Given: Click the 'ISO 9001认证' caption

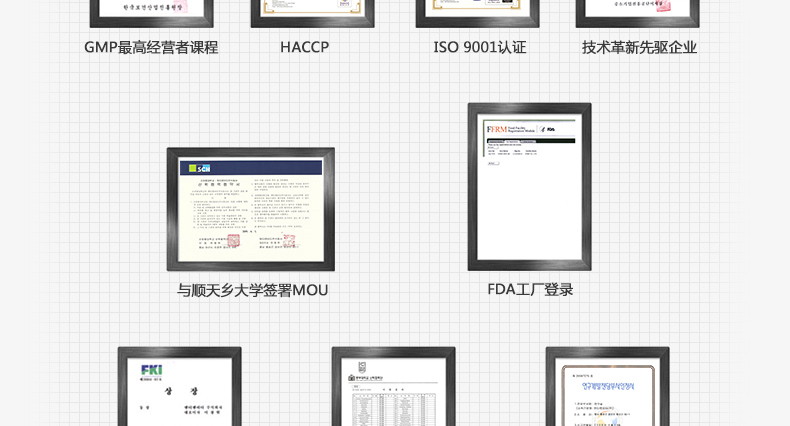Looking at the screenshot, I should click(479, 47).
